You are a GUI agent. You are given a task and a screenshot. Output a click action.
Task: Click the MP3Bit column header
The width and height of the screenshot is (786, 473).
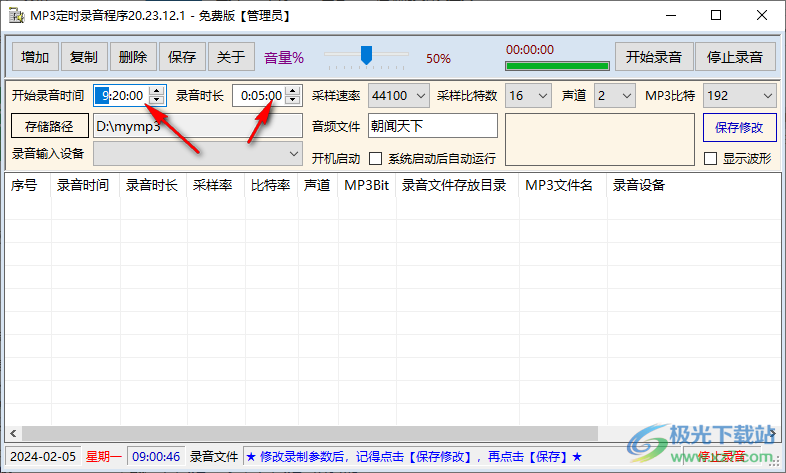pos(367,185)
